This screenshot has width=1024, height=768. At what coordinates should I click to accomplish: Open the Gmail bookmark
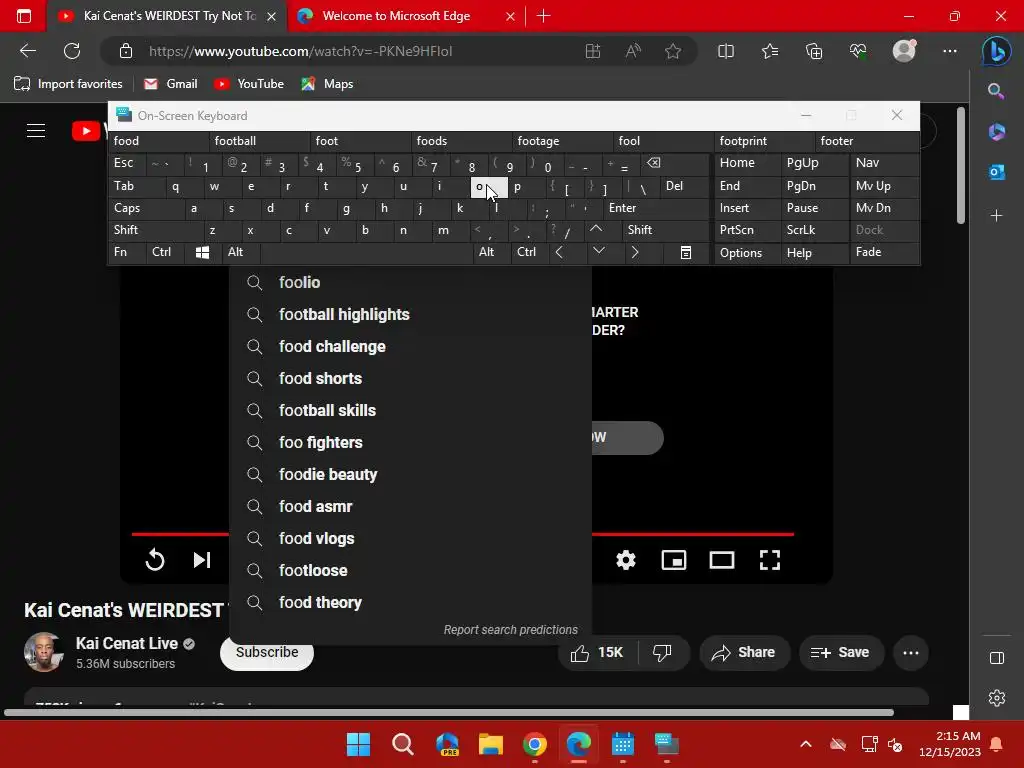pos(170,84)
